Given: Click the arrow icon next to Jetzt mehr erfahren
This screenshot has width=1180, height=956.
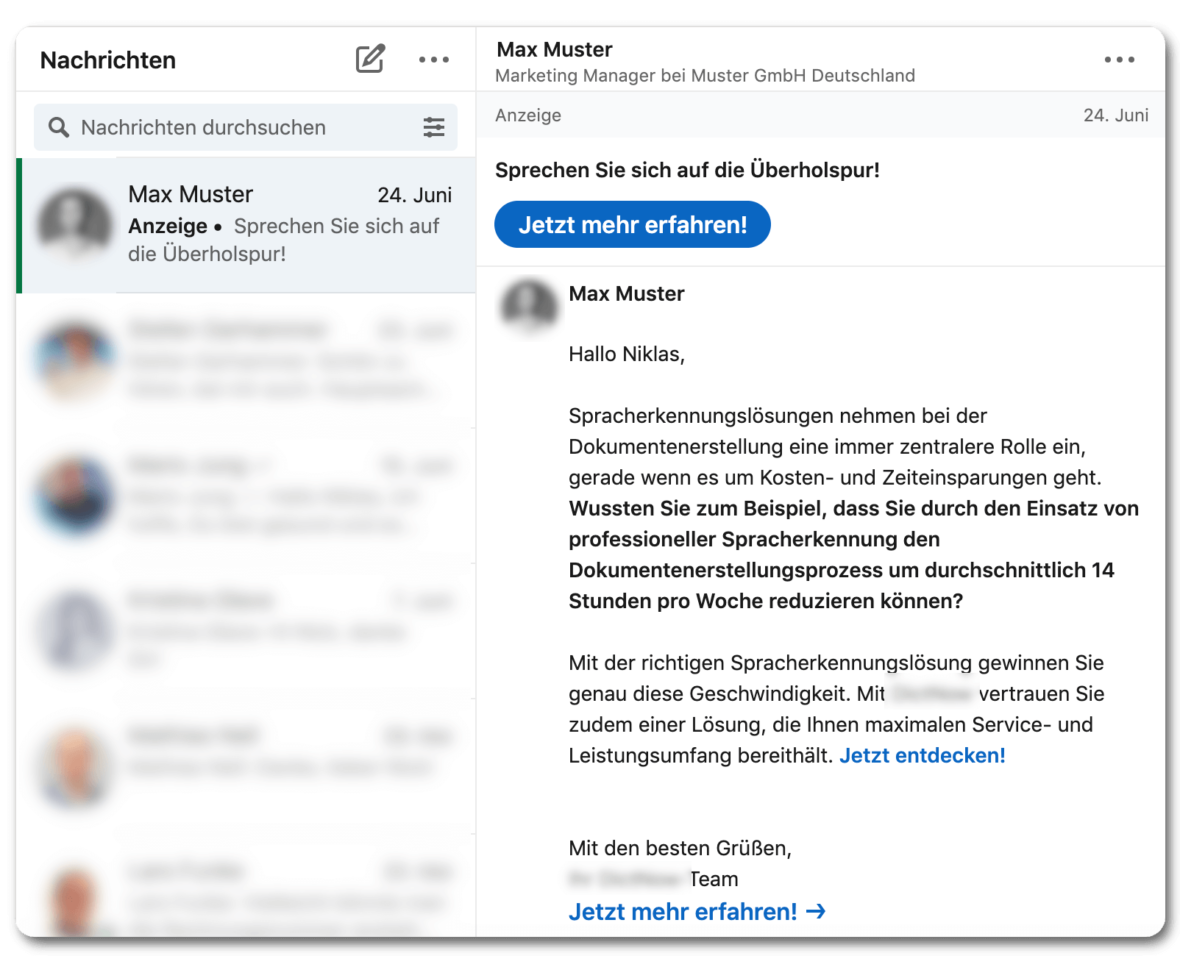Looking at the screenshot, I should click(x=817, y=911).
